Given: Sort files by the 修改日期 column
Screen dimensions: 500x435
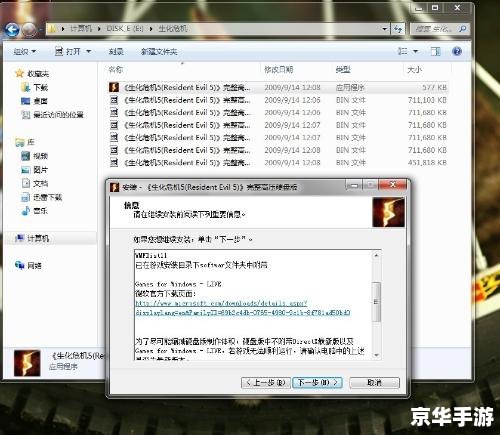Looking at the screenshot, I should pyautogui.click(x=278, y=69).
